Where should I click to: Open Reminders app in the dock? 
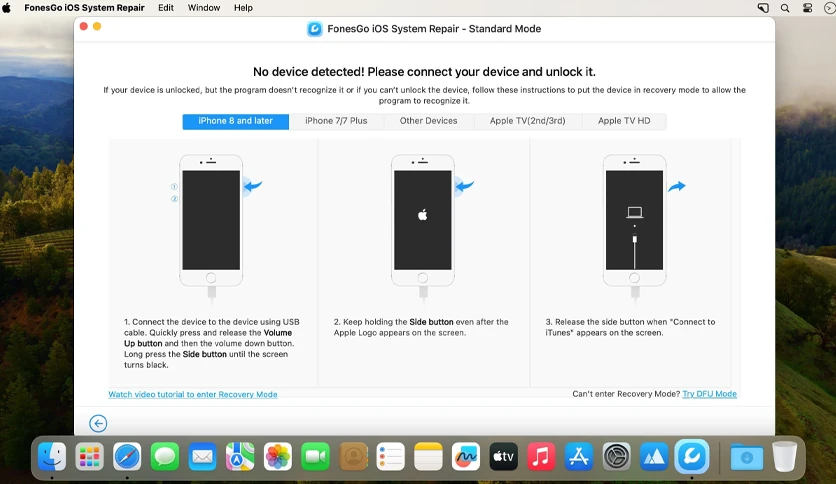click(391, 457)
